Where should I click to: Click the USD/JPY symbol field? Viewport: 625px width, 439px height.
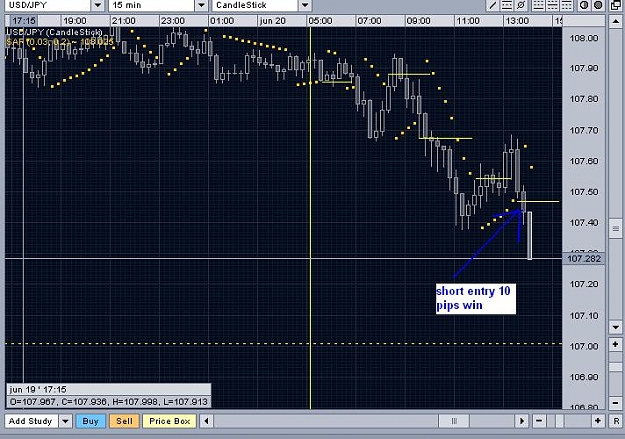tap(47, 5)
